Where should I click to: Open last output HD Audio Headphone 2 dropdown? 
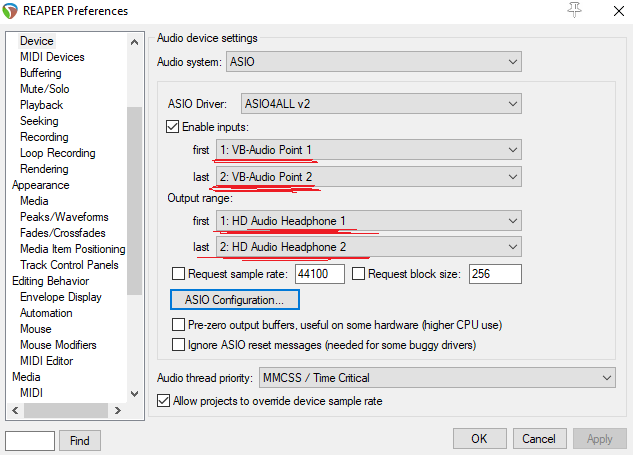point(369,247)
